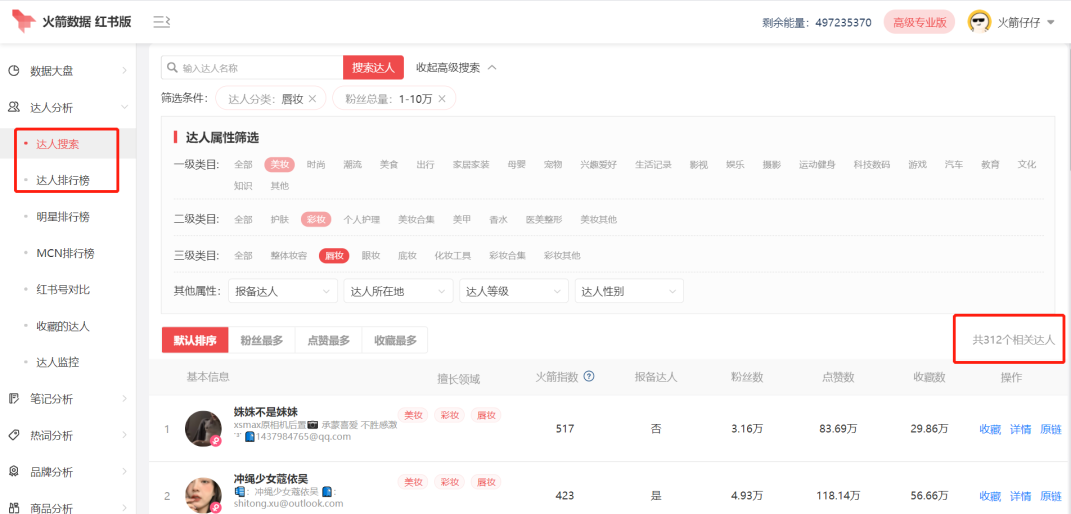1071x514 pixels.
Task: Open the 报备达人 dropdown
Action: [283, 291]
